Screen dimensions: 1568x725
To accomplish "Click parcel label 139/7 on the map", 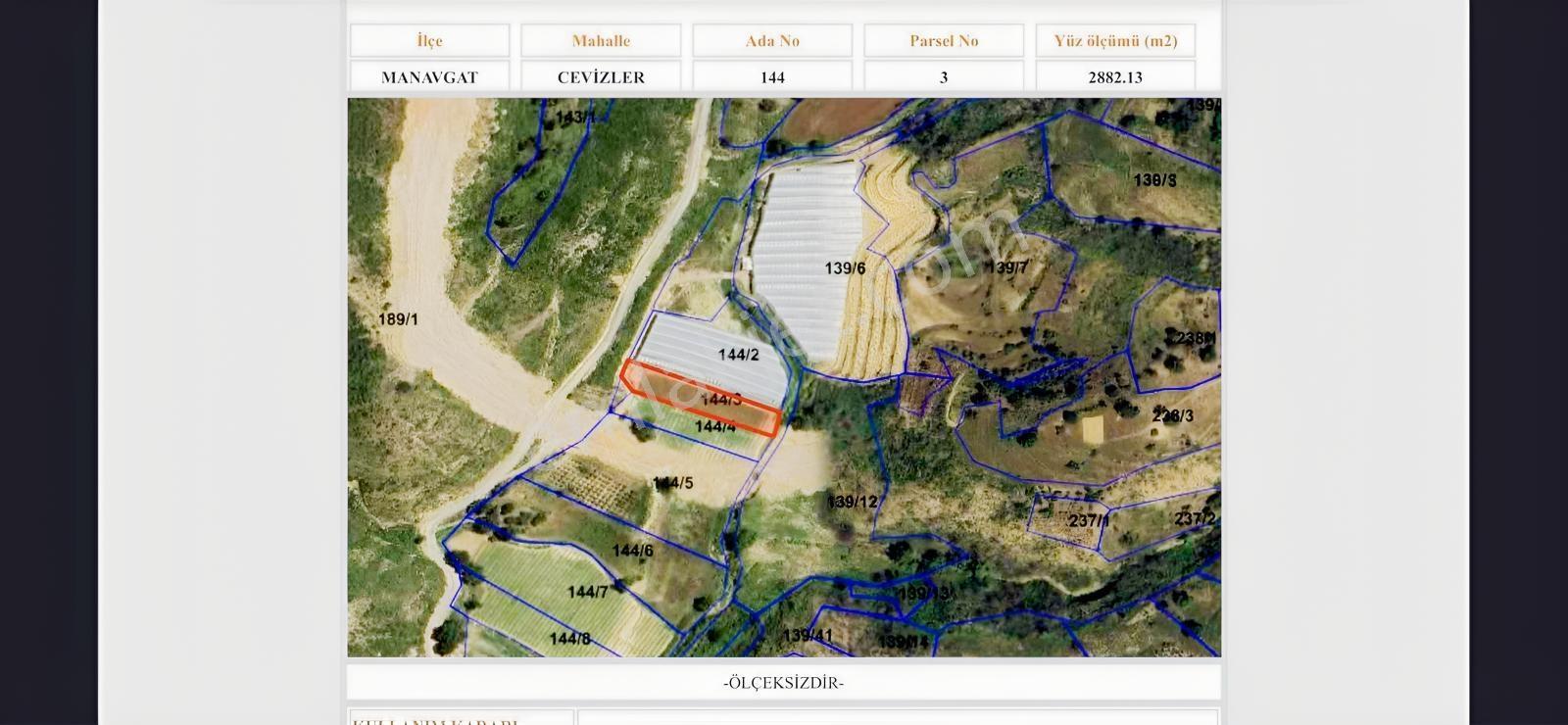I will (1007, 267).
